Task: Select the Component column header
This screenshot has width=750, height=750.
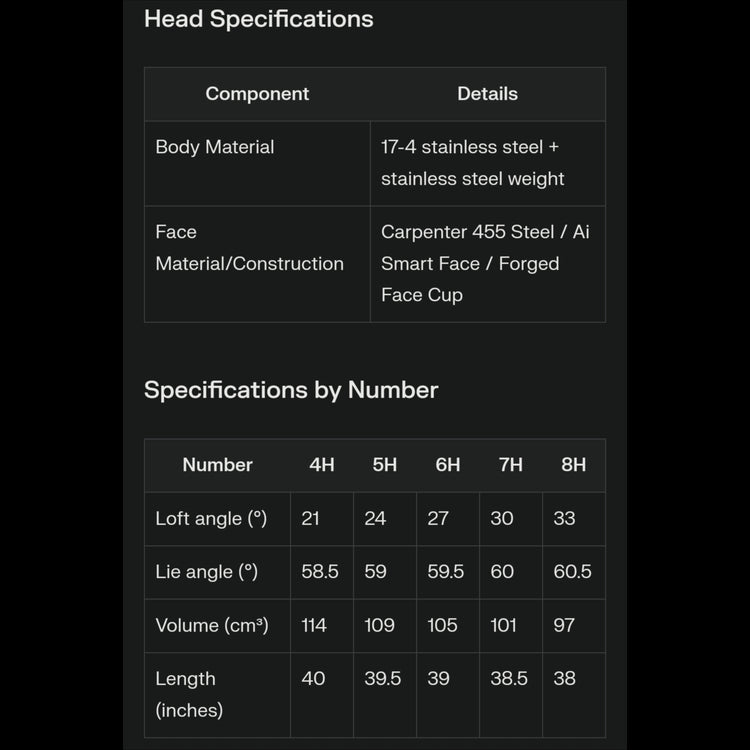Action: tap(257, 94)
